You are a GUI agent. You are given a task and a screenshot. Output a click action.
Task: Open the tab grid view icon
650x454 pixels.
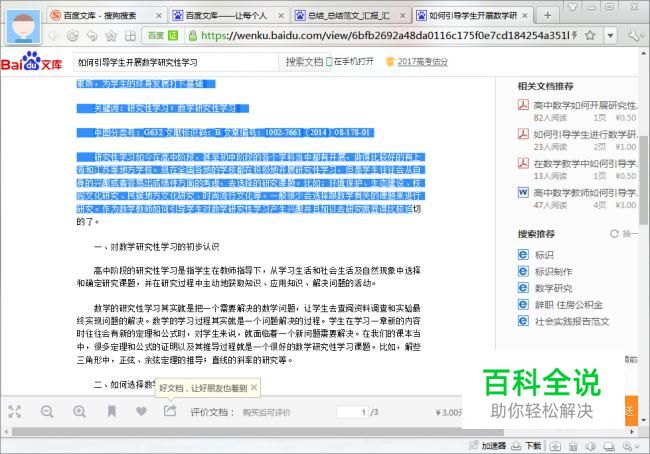click(130, 36)
